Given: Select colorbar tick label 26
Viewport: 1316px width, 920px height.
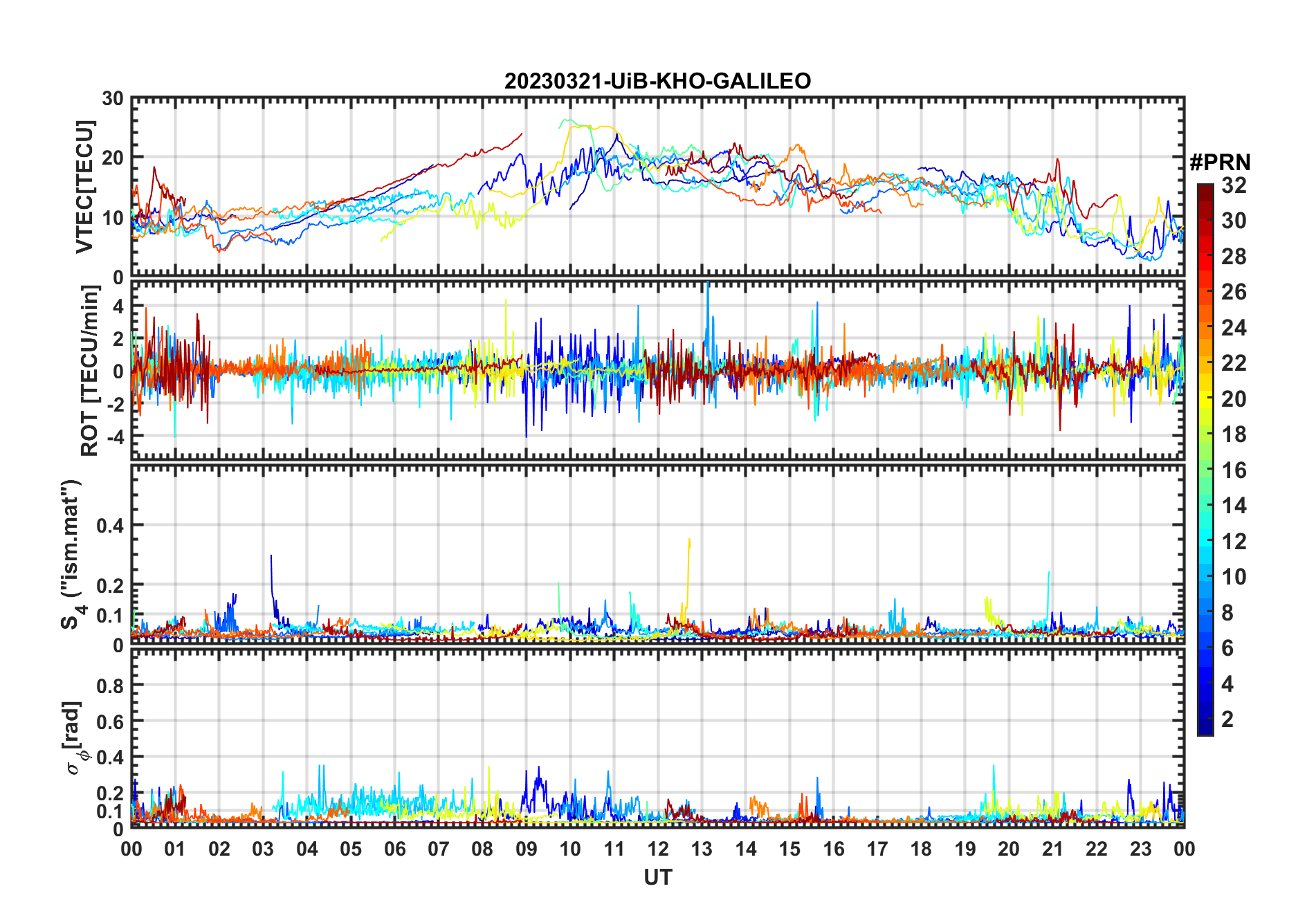Looking at the screenshot, I should point(1234,292).
